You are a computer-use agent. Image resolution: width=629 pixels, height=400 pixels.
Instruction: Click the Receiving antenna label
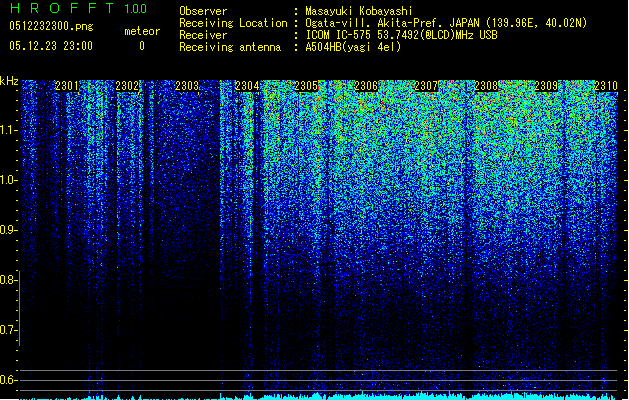click(230, 47)
